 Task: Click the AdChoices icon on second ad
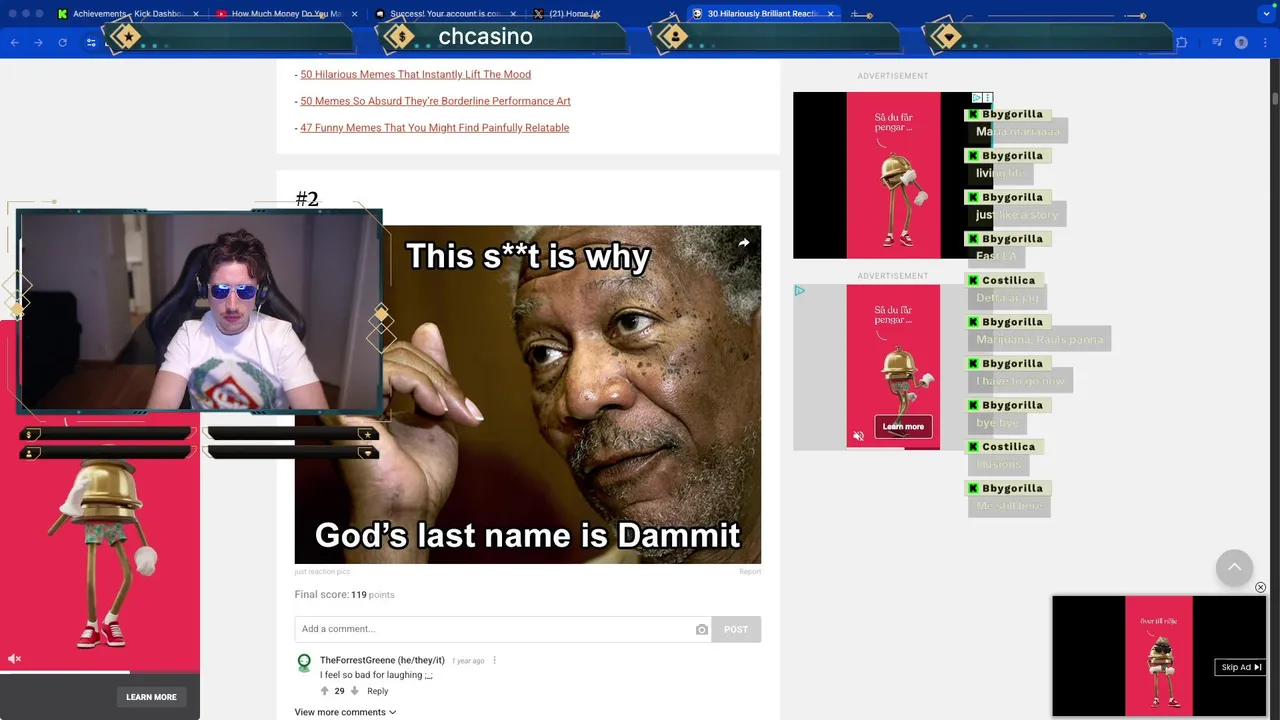pyautogui.click(x=799, y=291)
